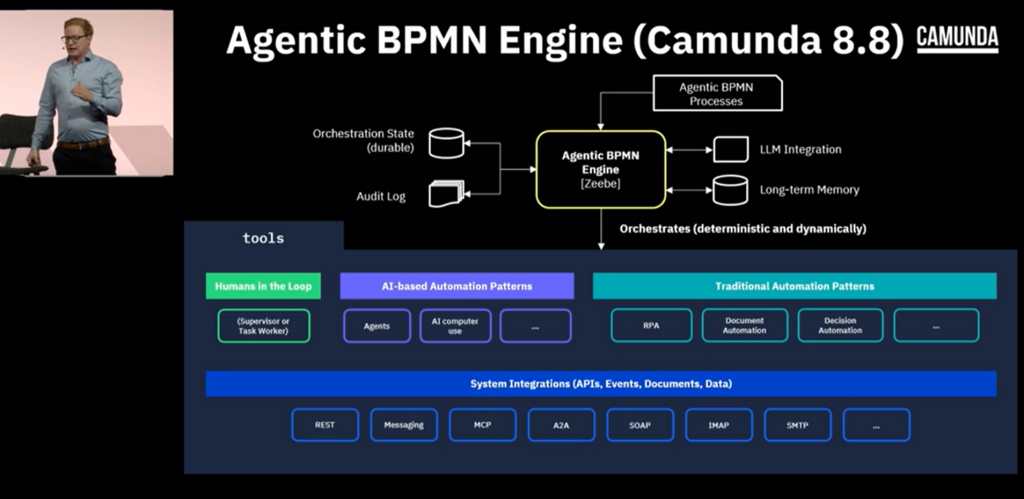Click the CAMUNDA logo

(957, 39)
